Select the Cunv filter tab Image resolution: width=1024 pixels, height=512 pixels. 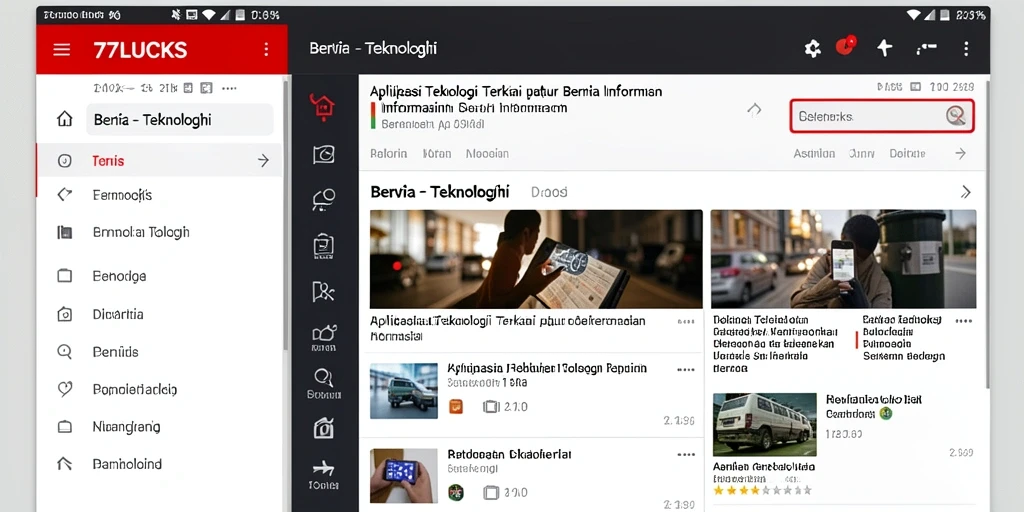(861, 153)
